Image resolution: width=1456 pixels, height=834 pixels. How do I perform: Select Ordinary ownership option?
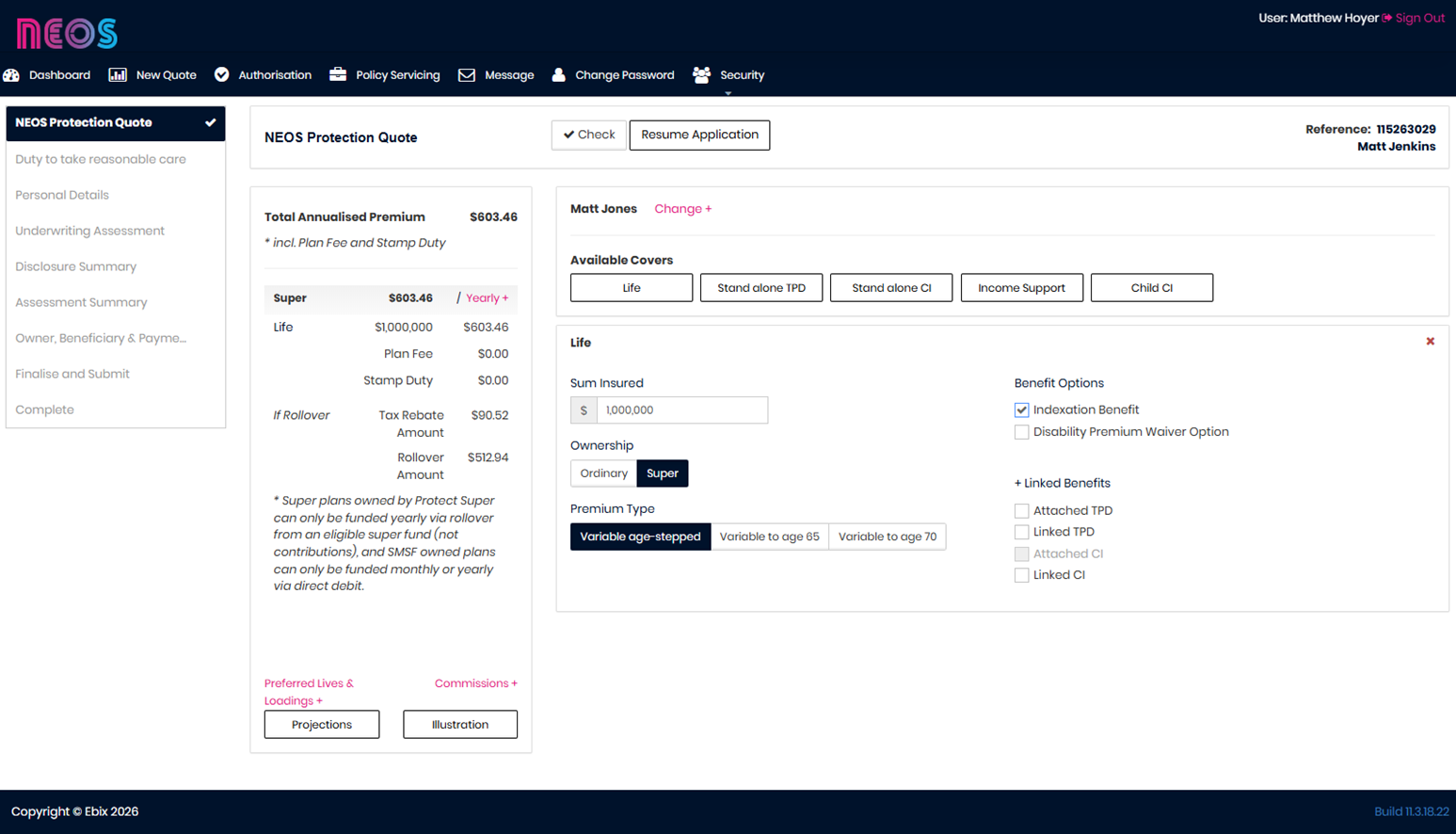pyautogui.click(x=603, y=473)
